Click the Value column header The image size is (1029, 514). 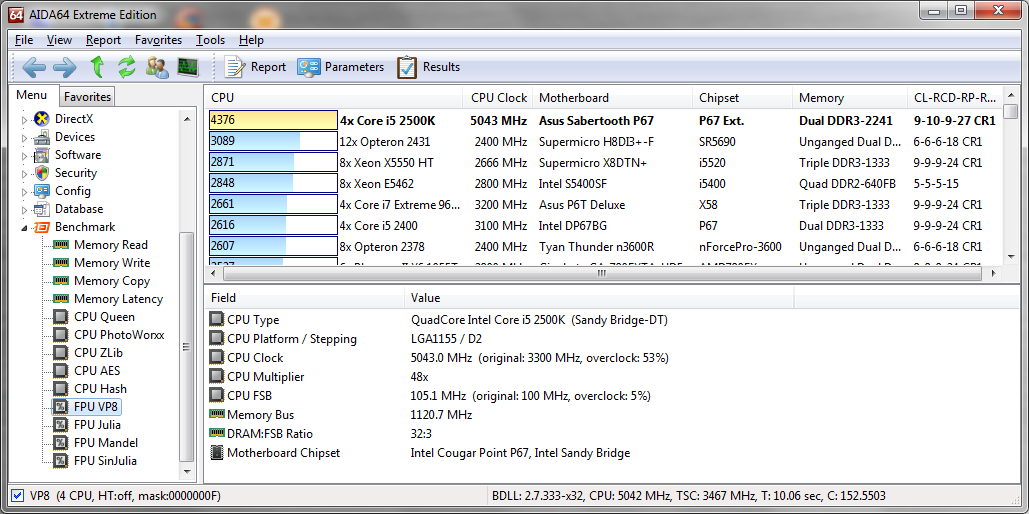point(599,298)
